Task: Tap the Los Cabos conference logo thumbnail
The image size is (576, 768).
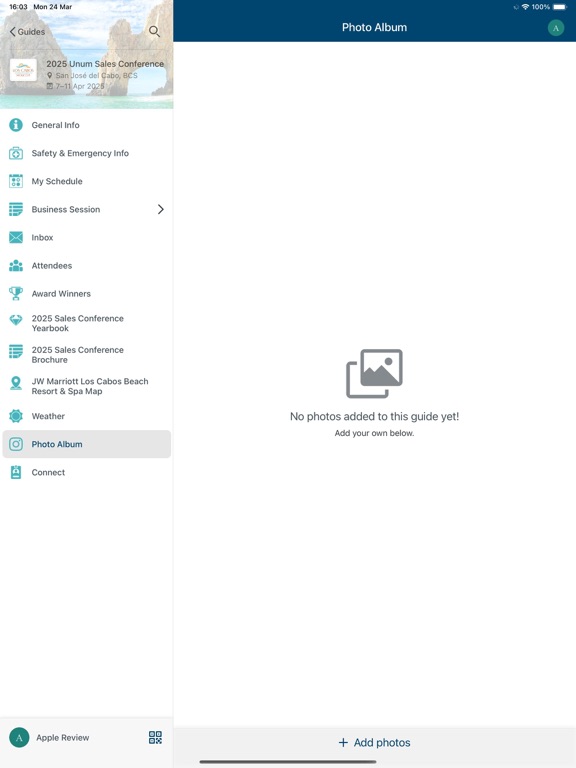Action: coord(23,71)
